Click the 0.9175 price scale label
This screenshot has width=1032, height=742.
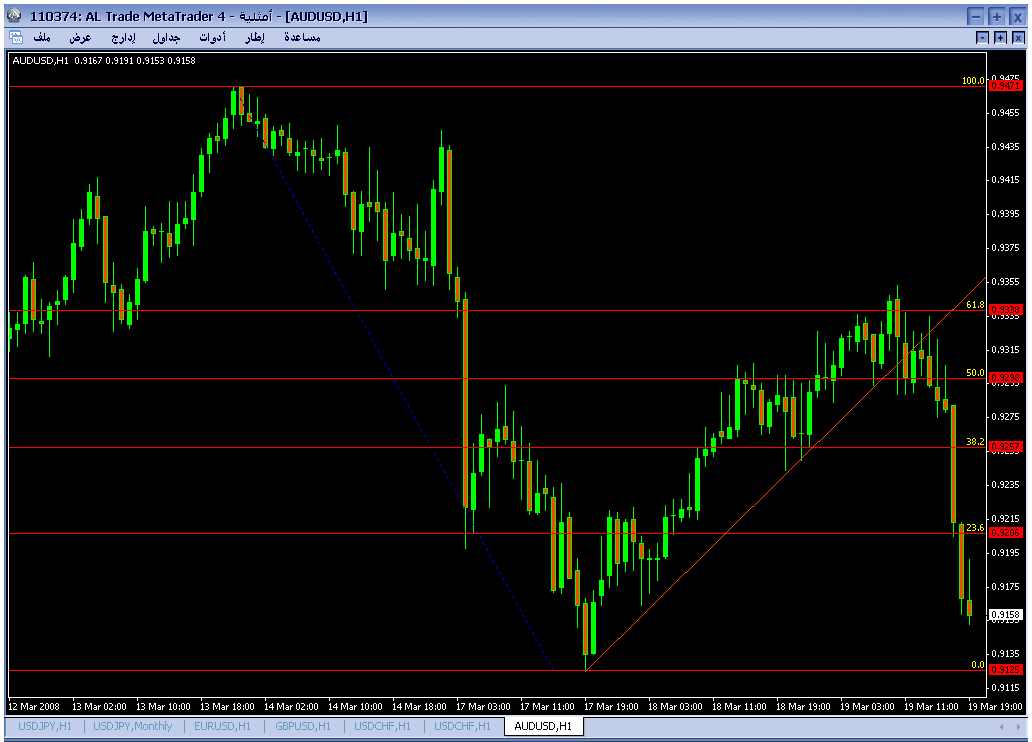[1006, 586]
